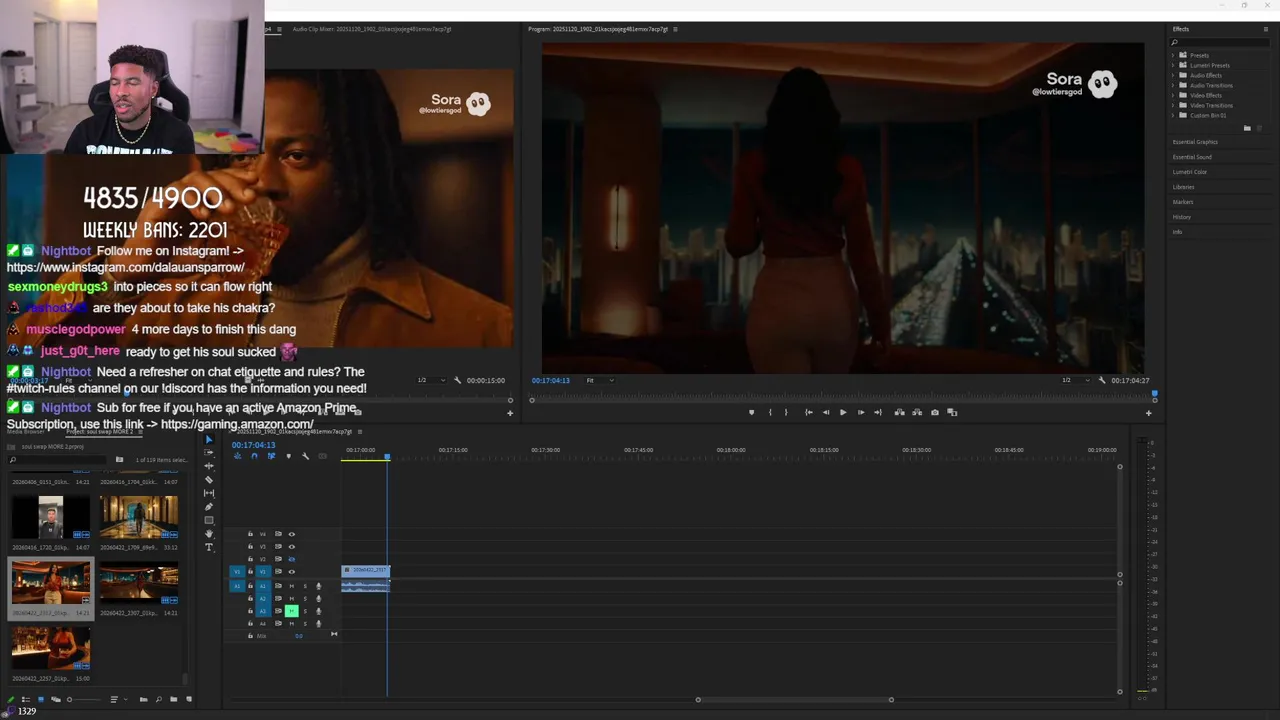Select the Rectangle shape tool
This screenshot has width=1280, height=720.
click(x=209, y=520)
